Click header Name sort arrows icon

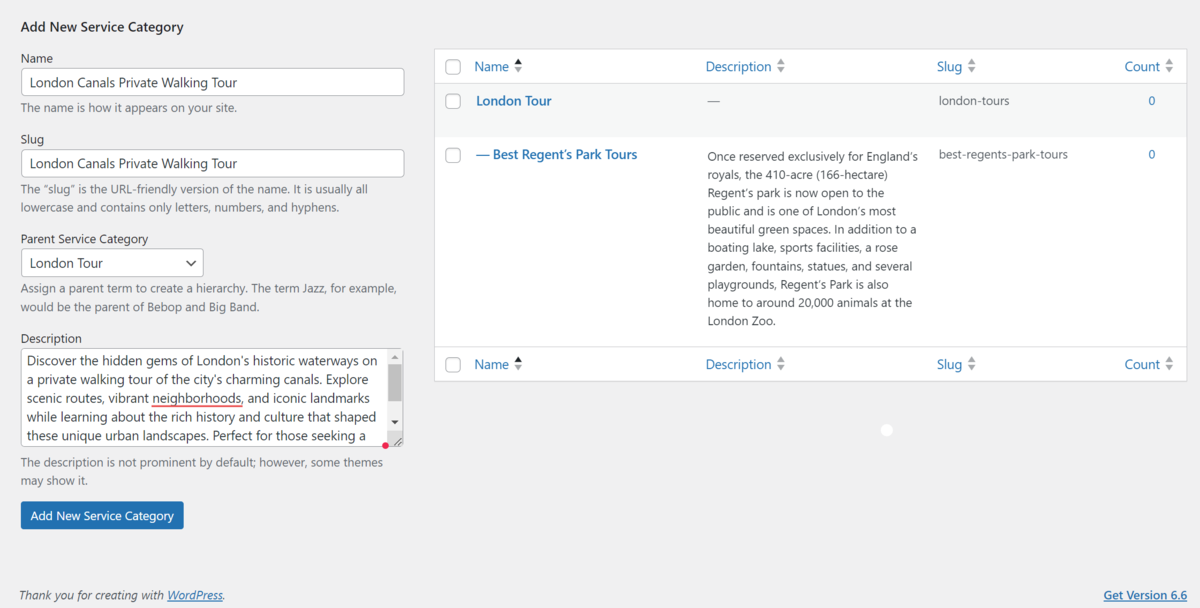pyautogui.click(x=518, y=67)
